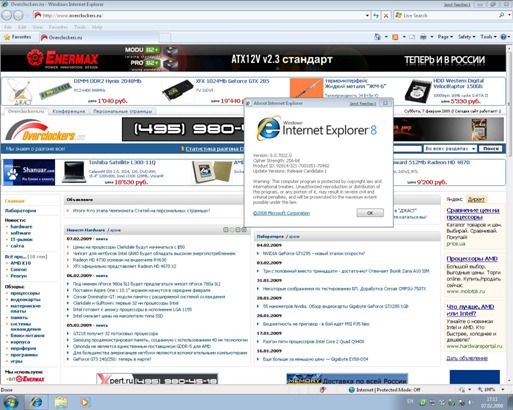The height and width of the screenshot is (410, 513).
Task: Click the address bar URL field
Action: click(x=200, y=15)
